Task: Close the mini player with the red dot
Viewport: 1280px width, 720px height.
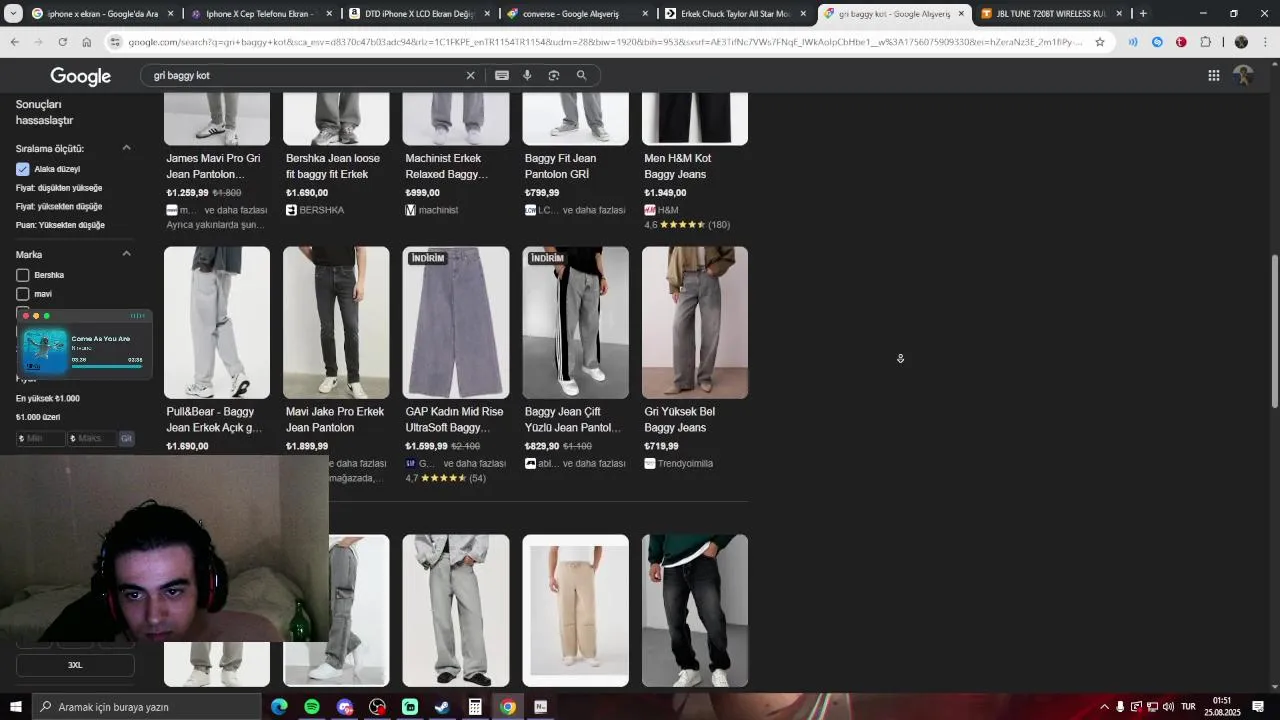Action: 26,316
